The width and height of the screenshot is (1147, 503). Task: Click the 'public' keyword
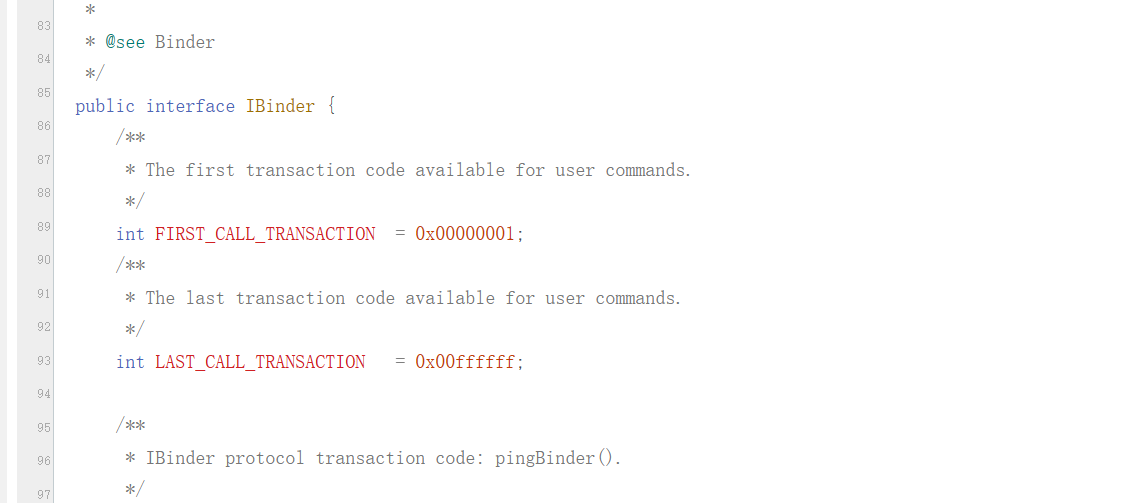tap(105, 106)
